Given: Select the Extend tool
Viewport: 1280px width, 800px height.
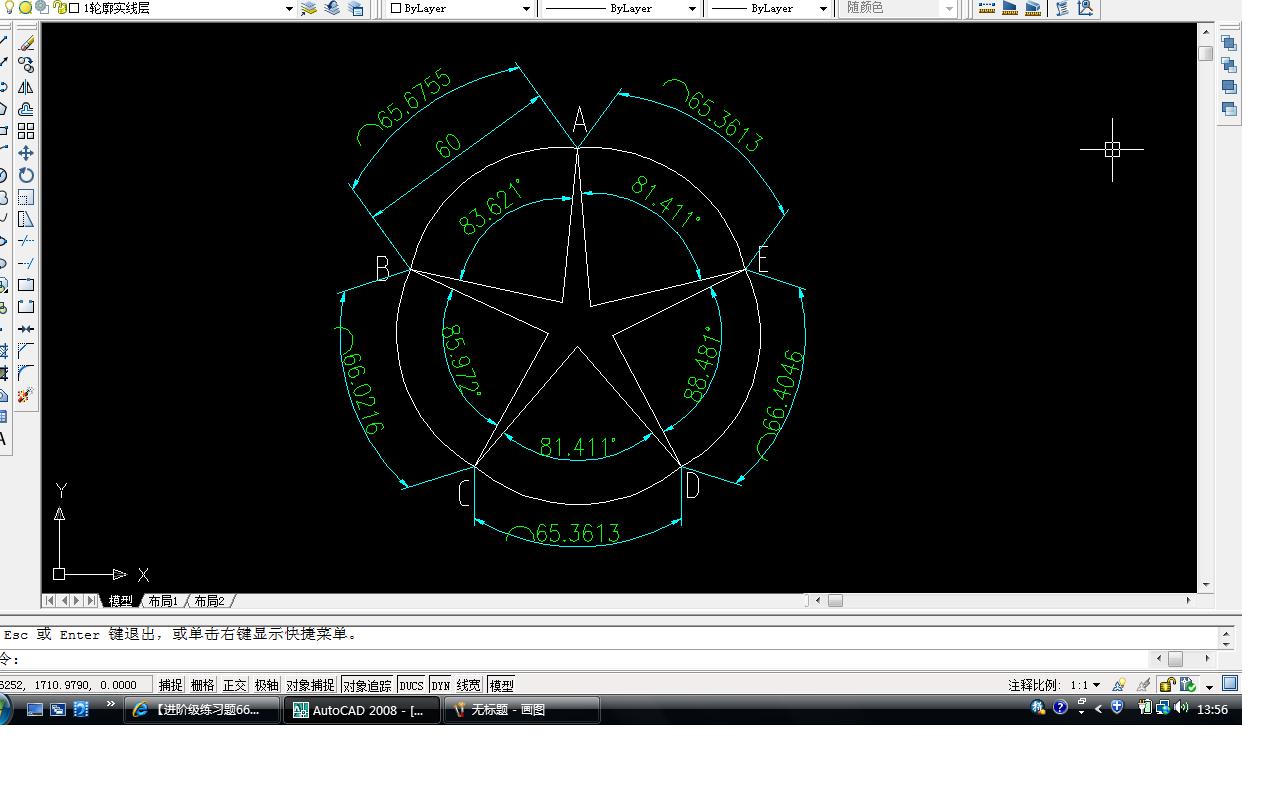Looking at the screenshot, I should tap(26, 263).
